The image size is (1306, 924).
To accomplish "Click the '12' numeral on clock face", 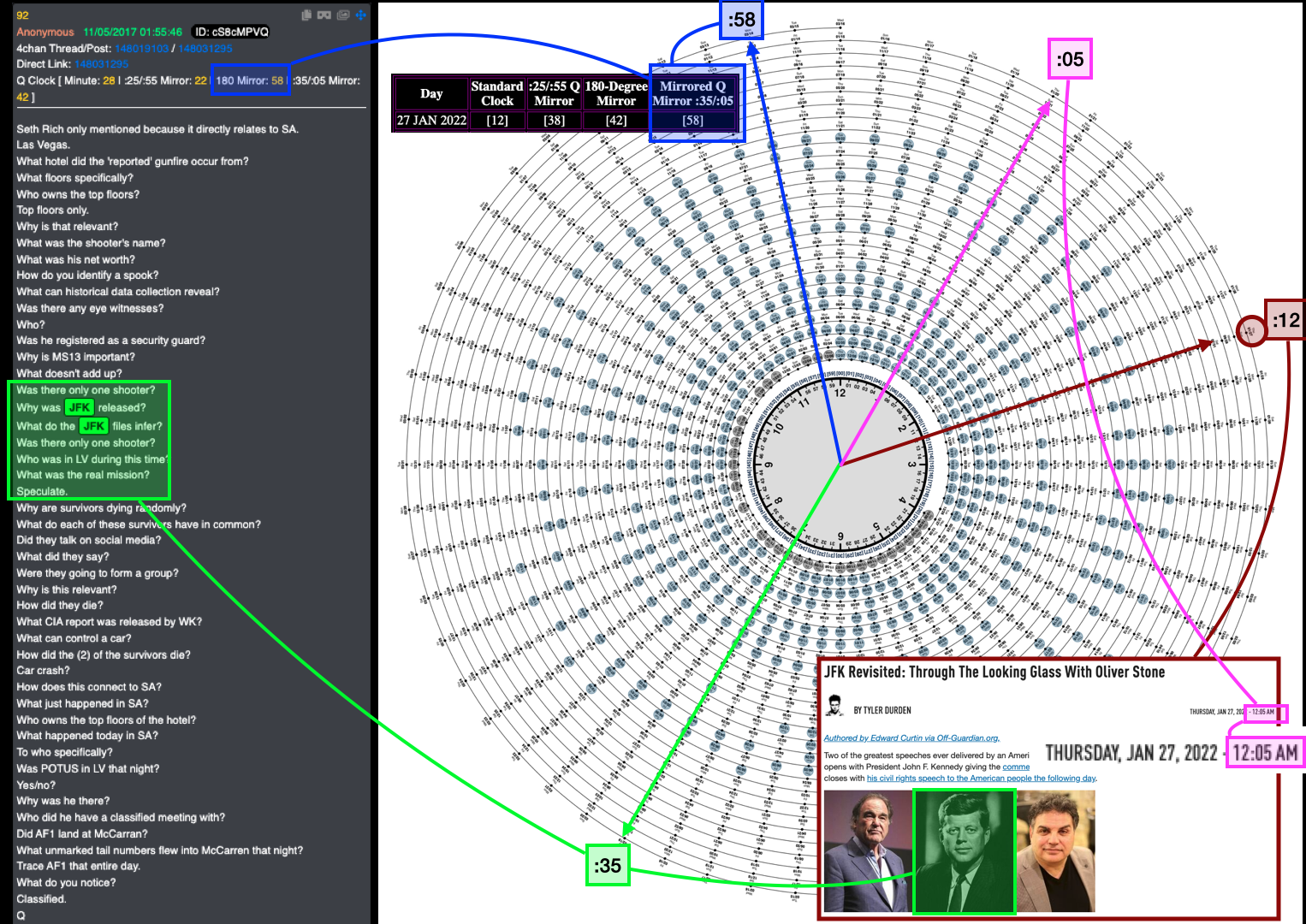I will pyautogui.click(x=840, y=393).
